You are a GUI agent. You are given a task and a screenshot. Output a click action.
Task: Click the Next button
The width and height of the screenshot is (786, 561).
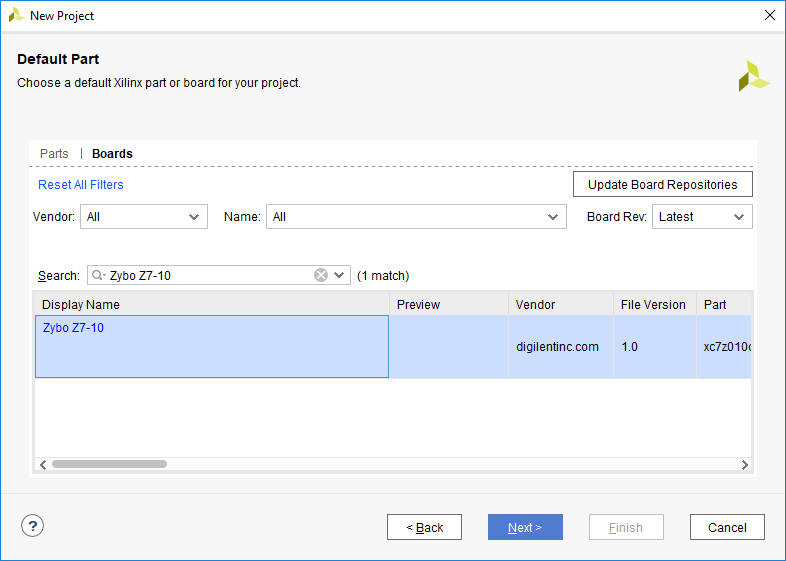(x=525, y=527)
